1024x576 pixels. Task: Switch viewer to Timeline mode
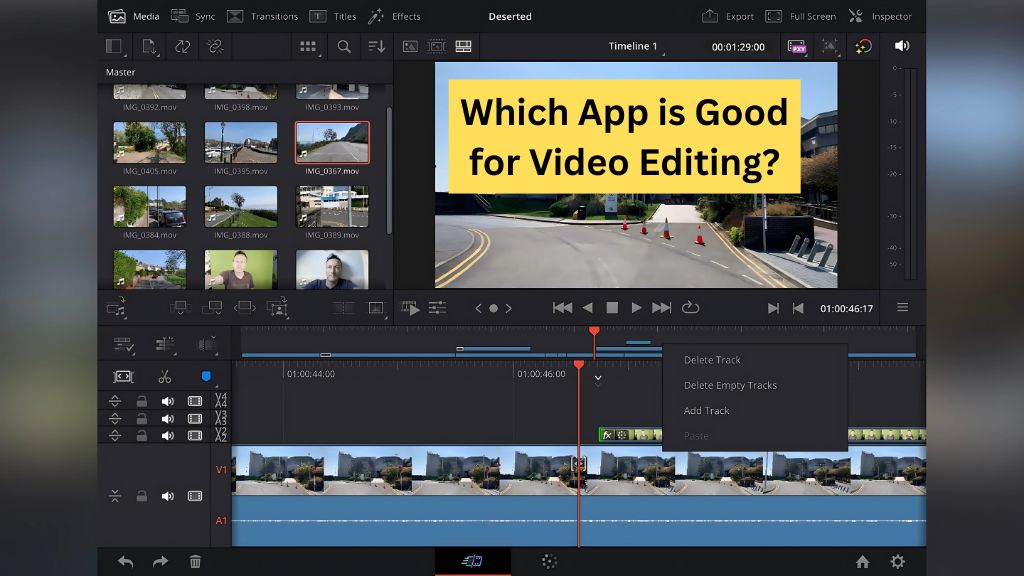(x=463, y=46)
